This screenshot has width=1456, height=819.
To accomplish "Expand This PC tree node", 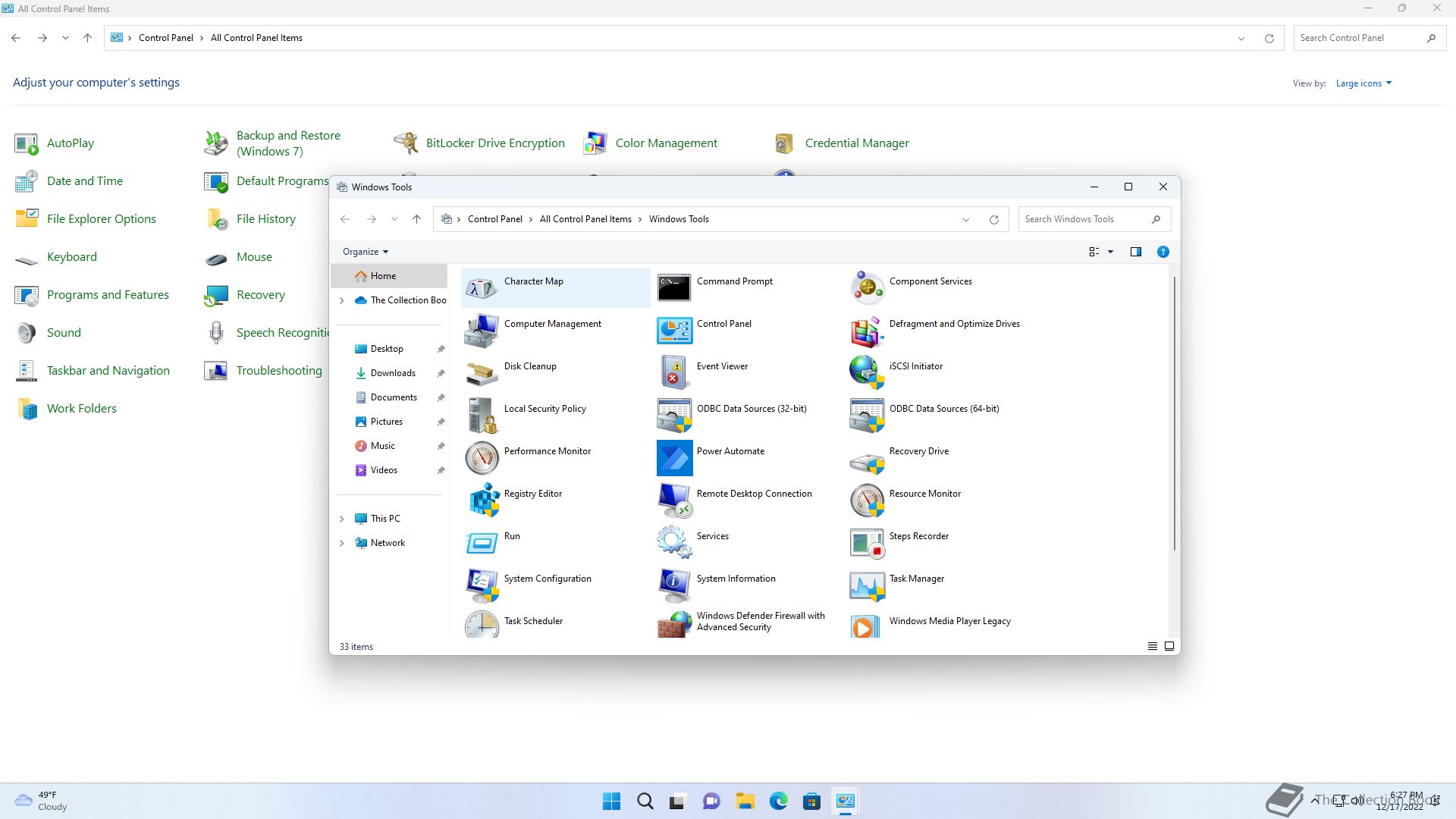I will pyautogui.click(x=341, y=519).
